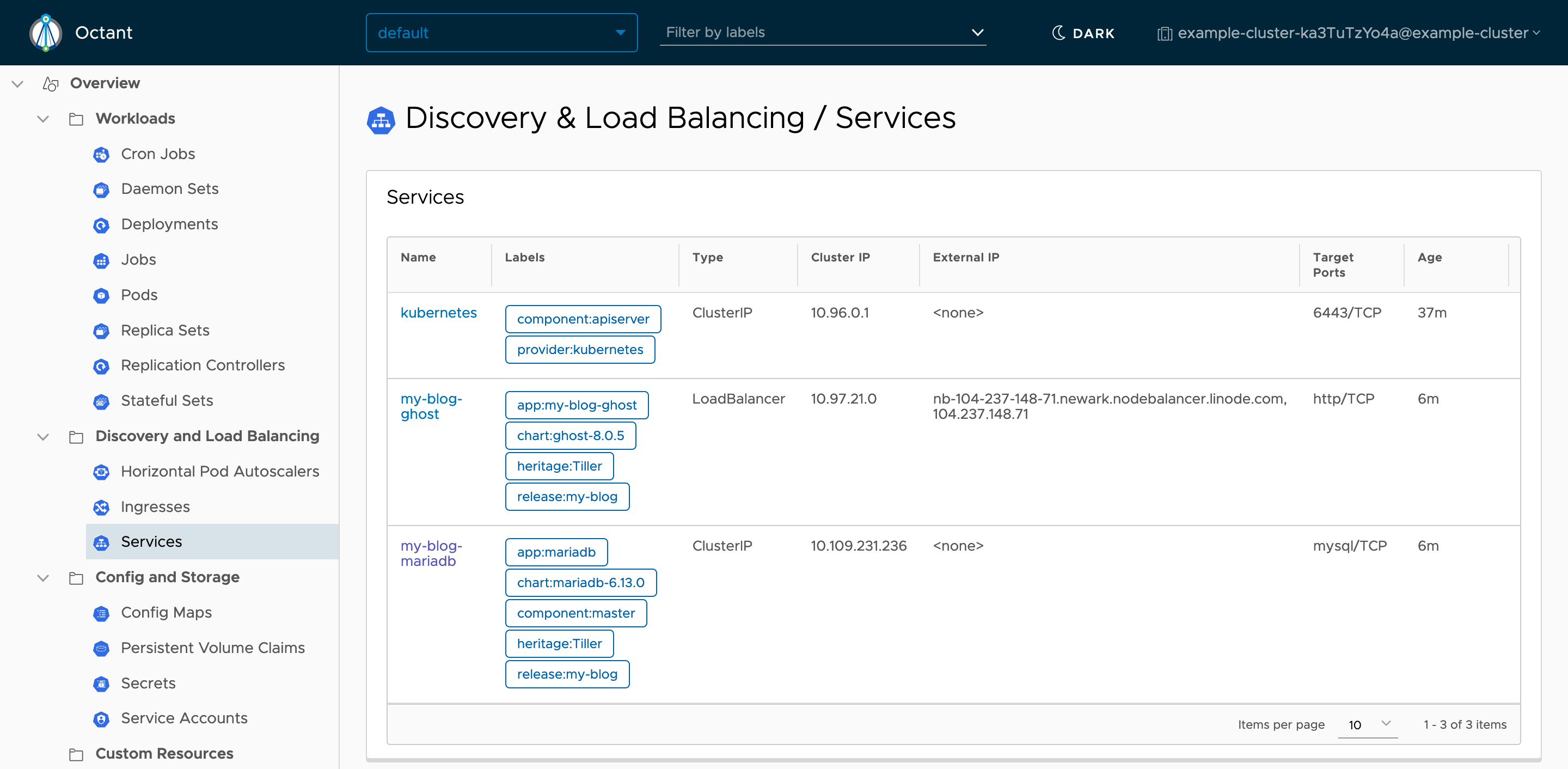Open Persistent Volume Claims in the sidebar
Image resolution: width=1568 pixels, height=769 pixels.
point(212,648)
